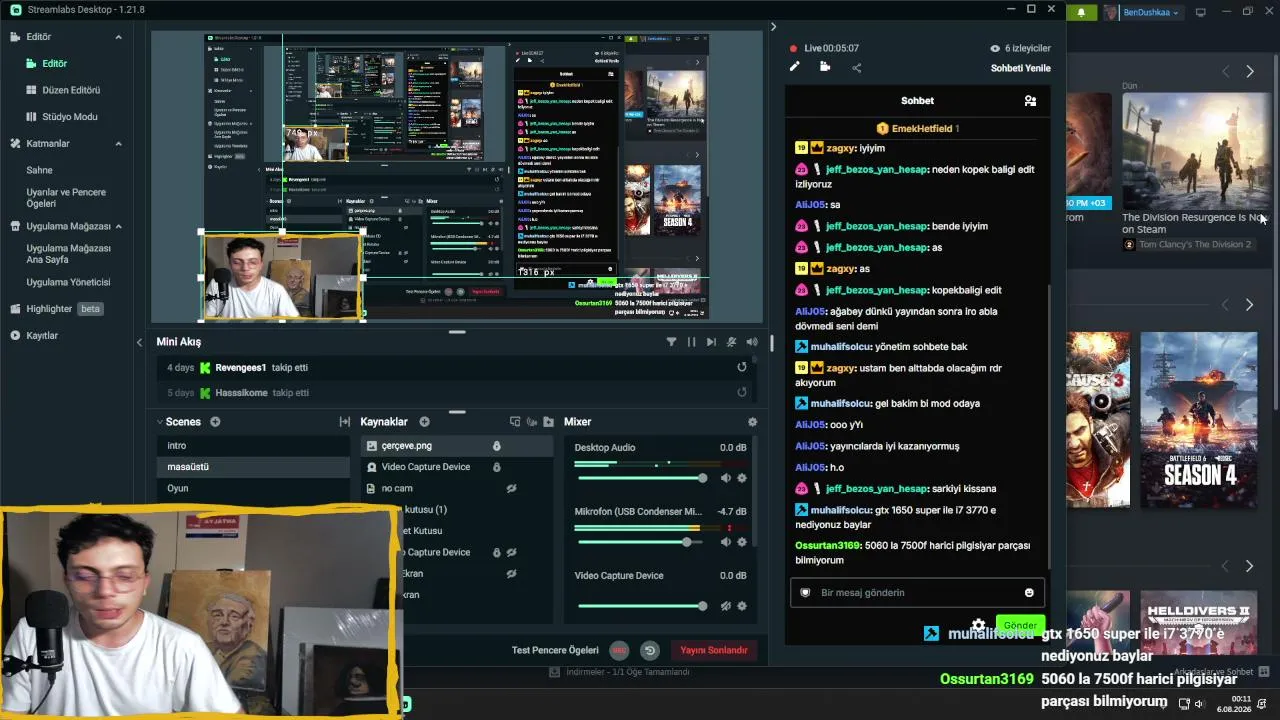Open Video Capture Device mixer settings gear
The image size is (1280, 720).
point(742,606)
